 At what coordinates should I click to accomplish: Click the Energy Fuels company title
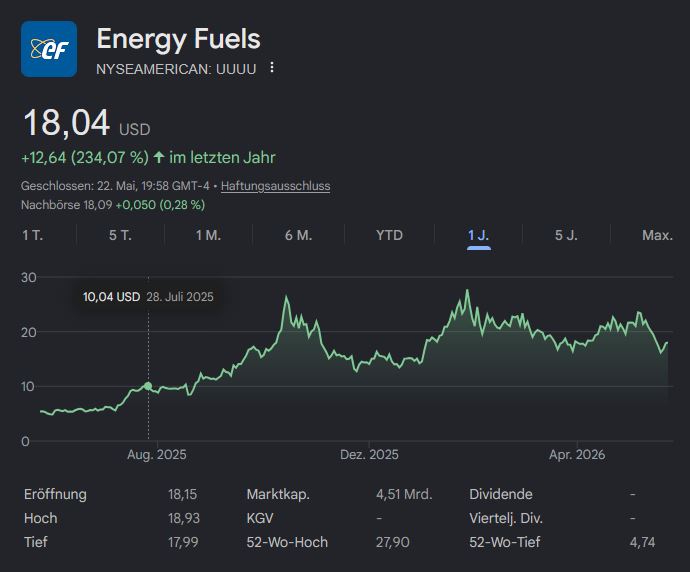(x=179, y=39)
